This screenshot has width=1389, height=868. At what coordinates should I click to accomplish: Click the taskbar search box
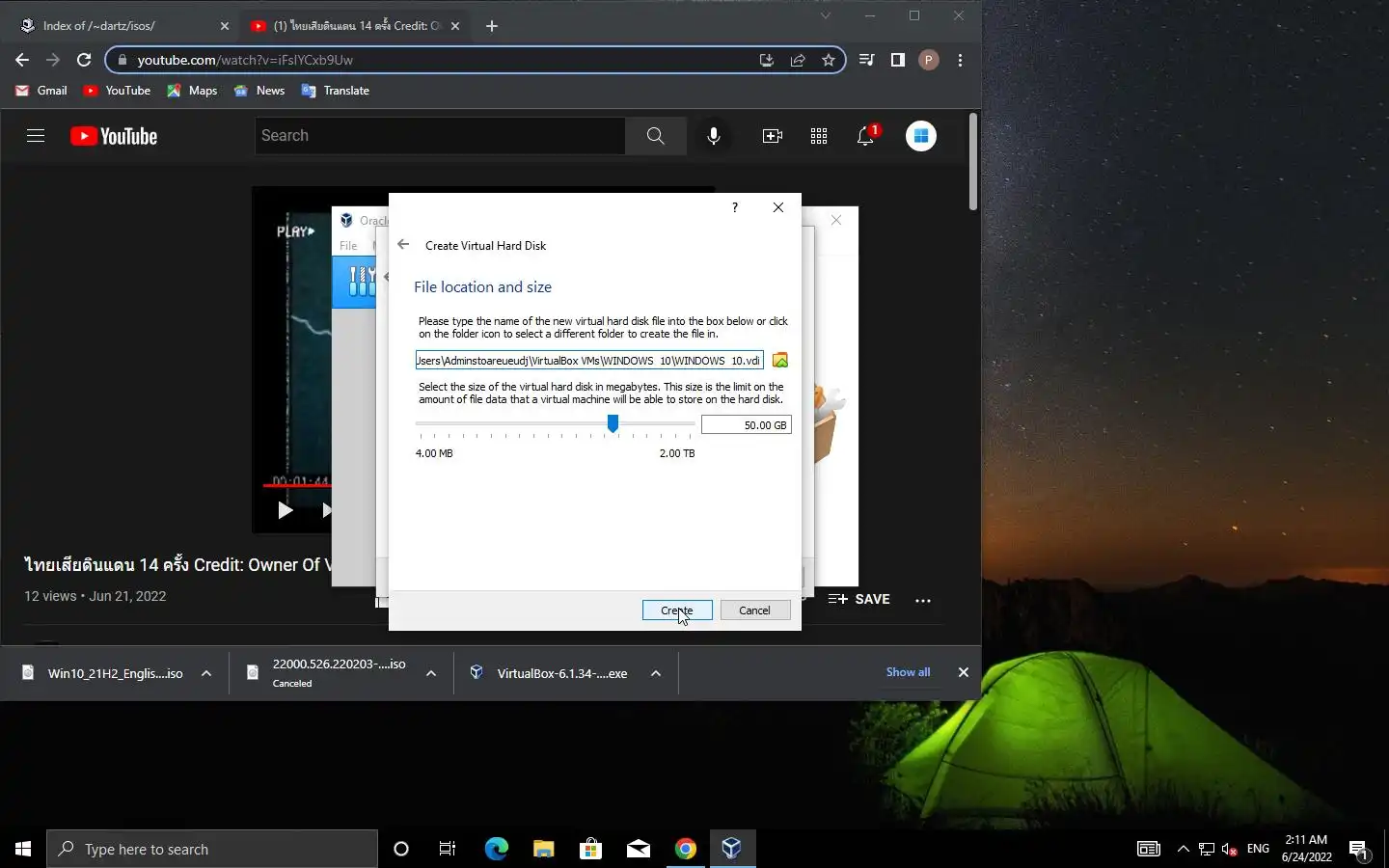coord(212,849)
